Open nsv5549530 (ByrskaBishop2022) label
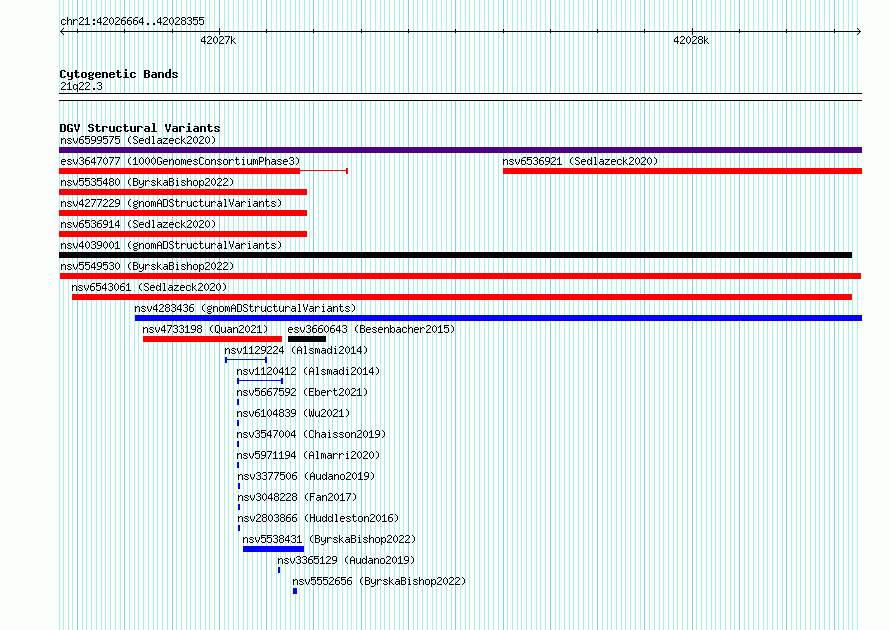This screenshot has height=630, width=890. (x=147, y=266)
